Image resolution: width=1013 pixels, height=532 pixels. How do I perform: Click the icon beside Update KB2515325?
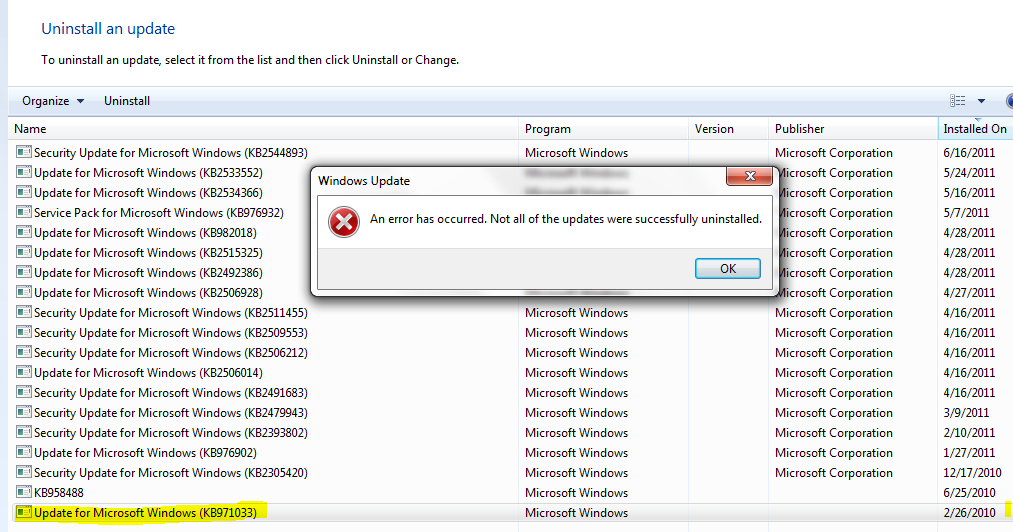23,253
